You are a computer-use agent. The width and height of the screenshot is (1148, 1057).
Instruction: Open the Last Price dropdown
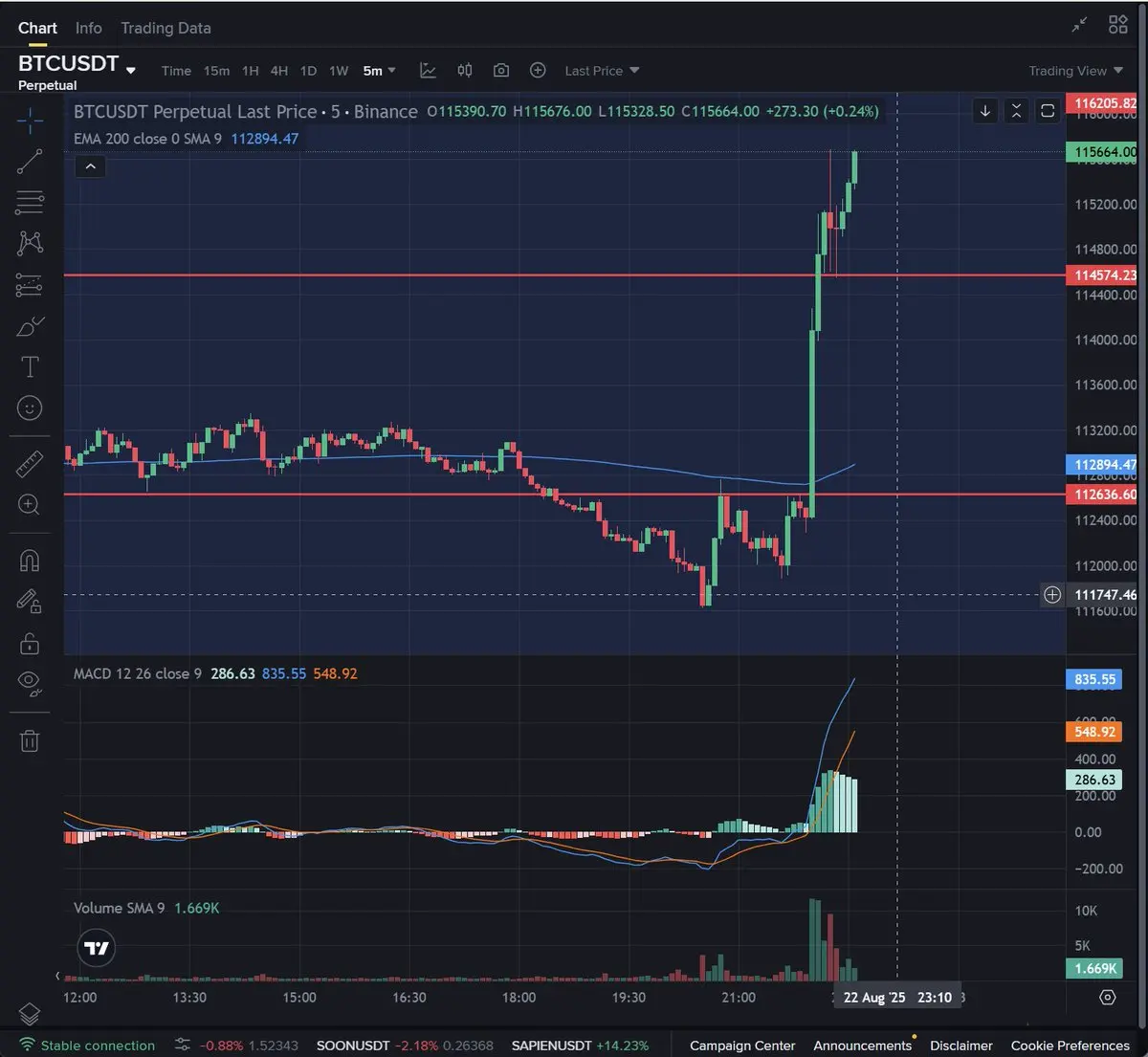point(602,71)
